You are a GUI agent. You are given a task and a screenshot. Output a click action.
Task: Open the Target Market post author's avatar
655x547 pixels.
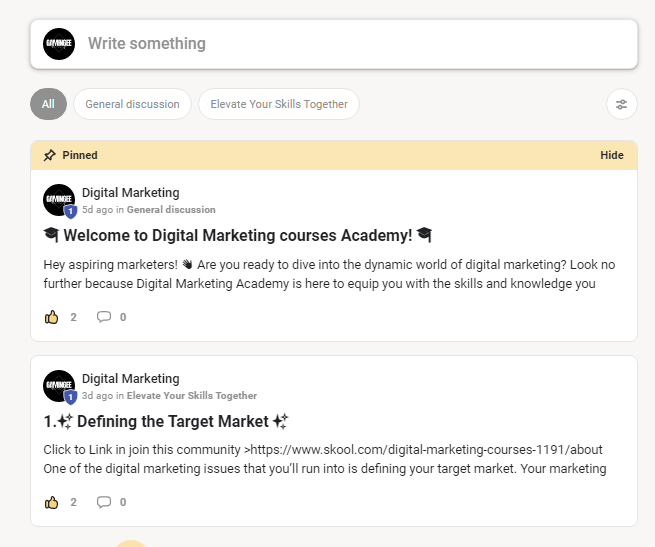59,386
